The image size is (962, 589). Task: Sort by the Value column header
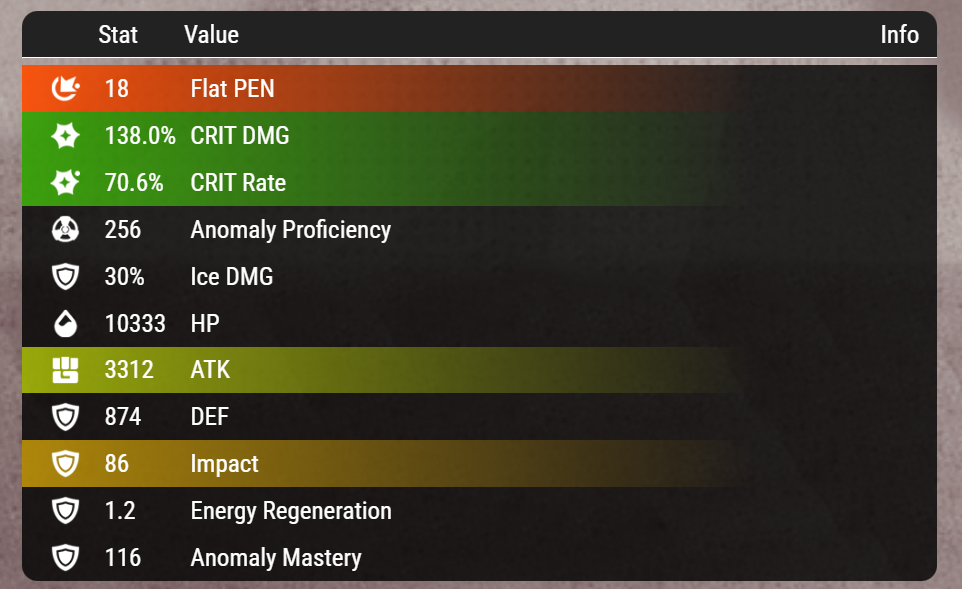[x=212, y=34]
